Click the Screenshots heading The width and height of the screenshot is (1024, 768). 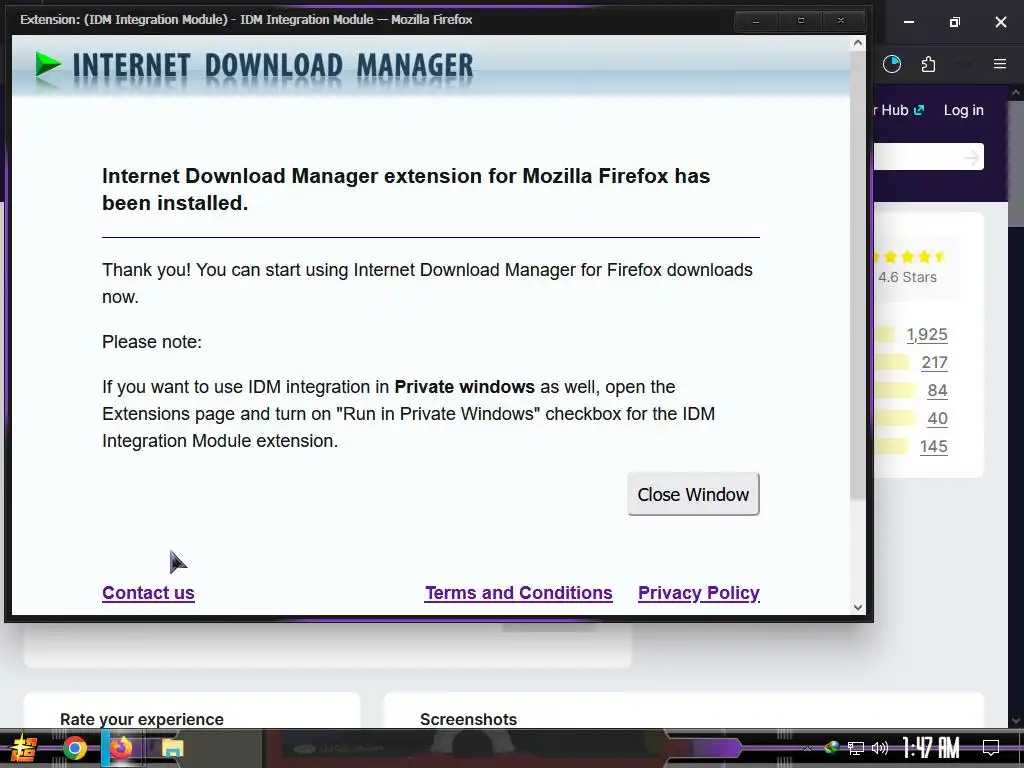pos(468,719)
